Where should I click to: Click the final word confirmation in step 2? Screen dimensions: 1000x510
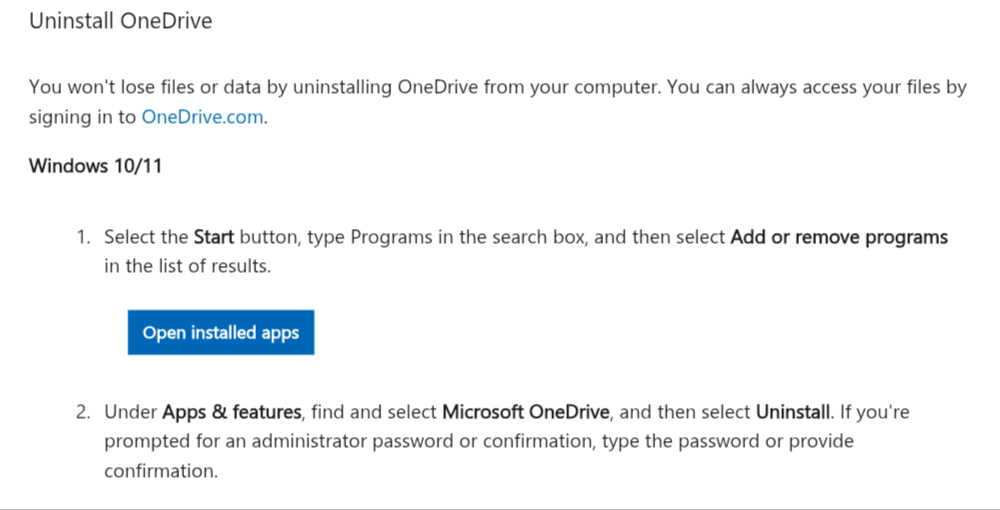click(161, 470)
